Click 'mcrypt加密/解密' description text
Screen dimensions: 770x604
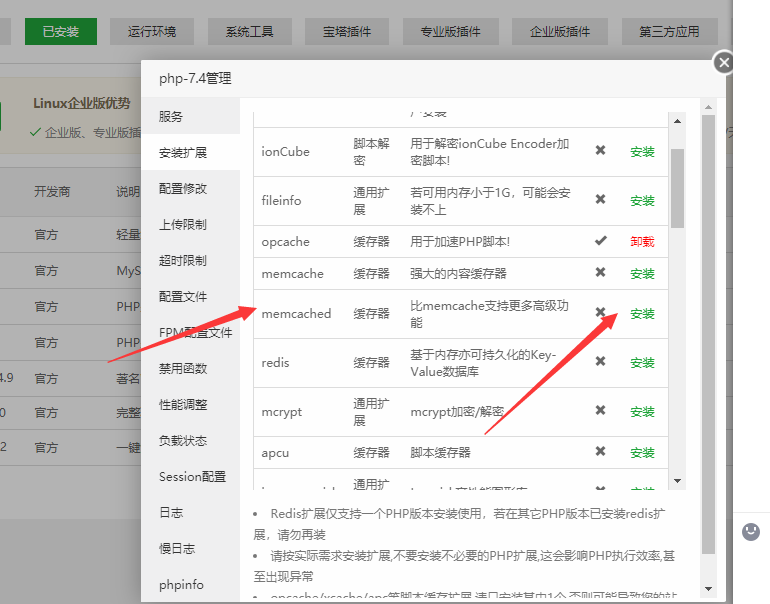457,412
